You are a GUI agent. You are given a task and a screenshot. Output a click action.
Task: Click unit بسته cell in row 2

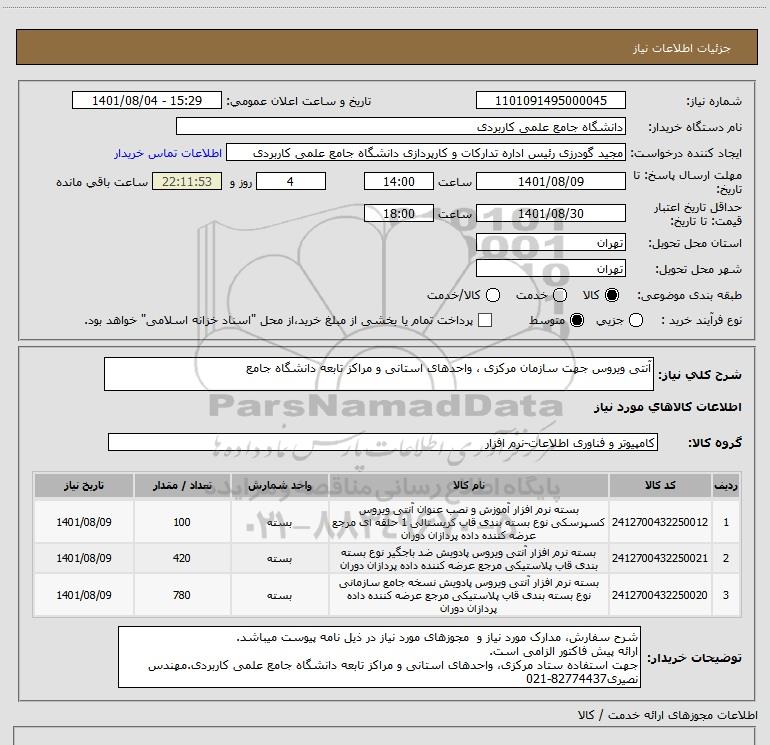click(x=279, y=558)
